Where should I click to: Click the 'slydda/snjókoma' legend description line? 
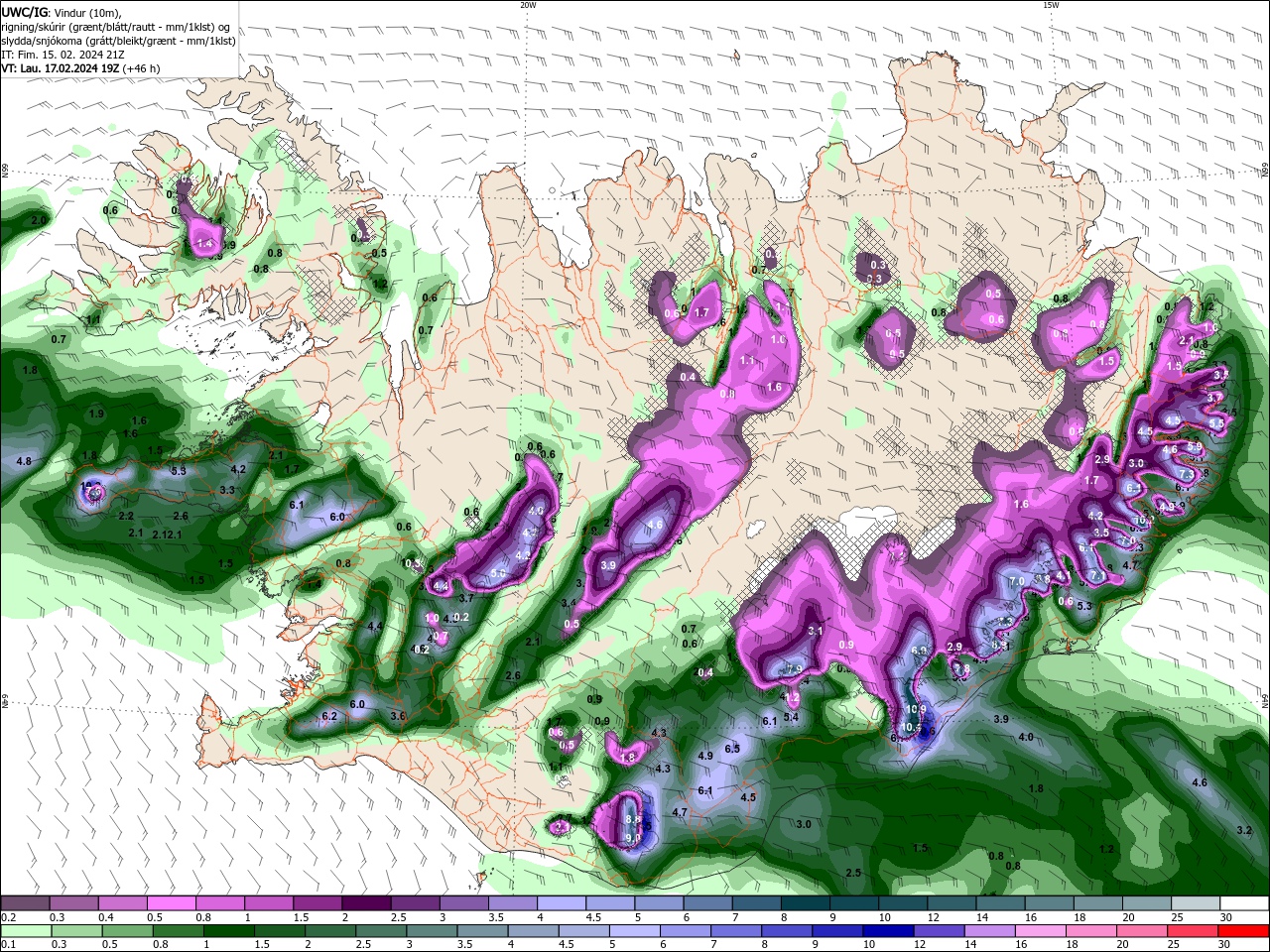click(x=118, y=41)
